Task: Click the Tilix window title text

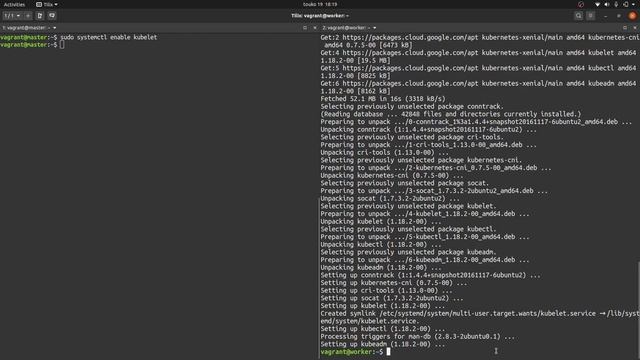Action: (x=320, y=16)
